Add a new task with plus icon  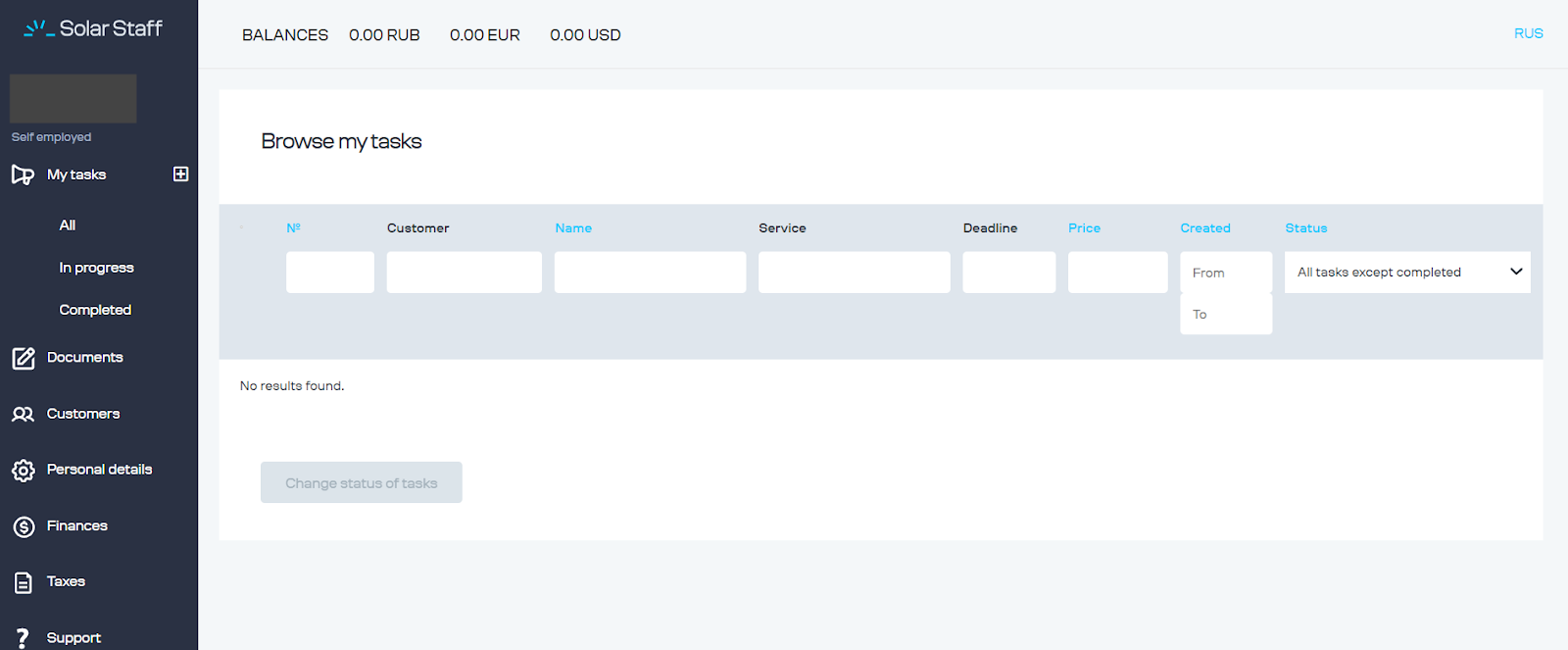[180, 174]
